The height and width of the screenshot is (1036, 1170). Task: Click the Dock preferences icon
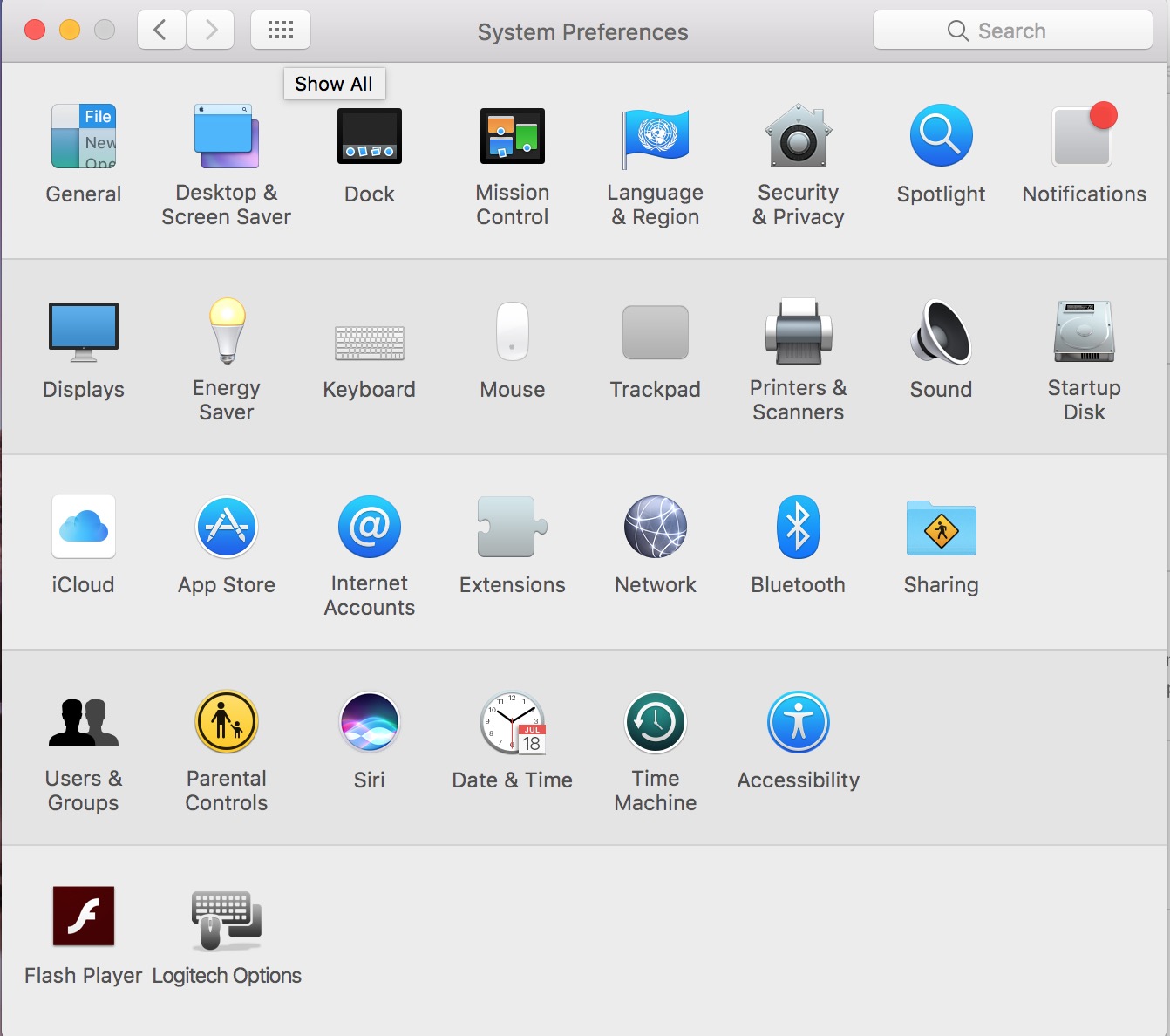coord(370,137)
